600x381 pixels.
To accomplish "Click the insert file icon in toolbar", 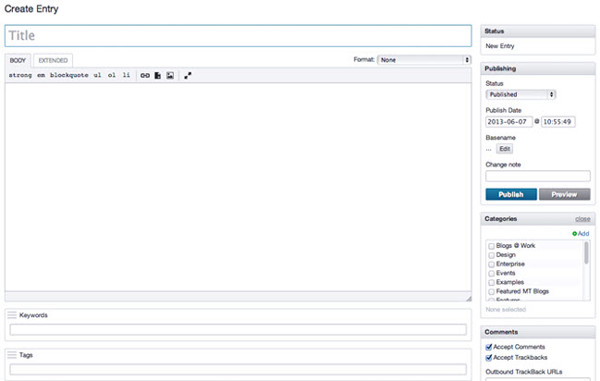I will click(158, 76).
